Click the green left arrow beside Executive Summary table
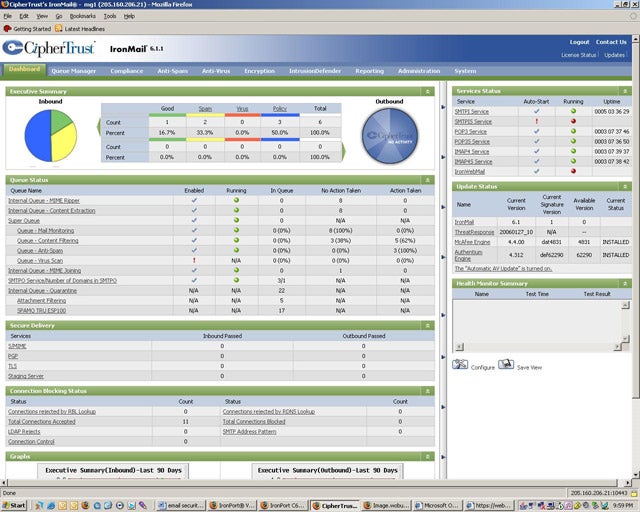 pos(98,127)
